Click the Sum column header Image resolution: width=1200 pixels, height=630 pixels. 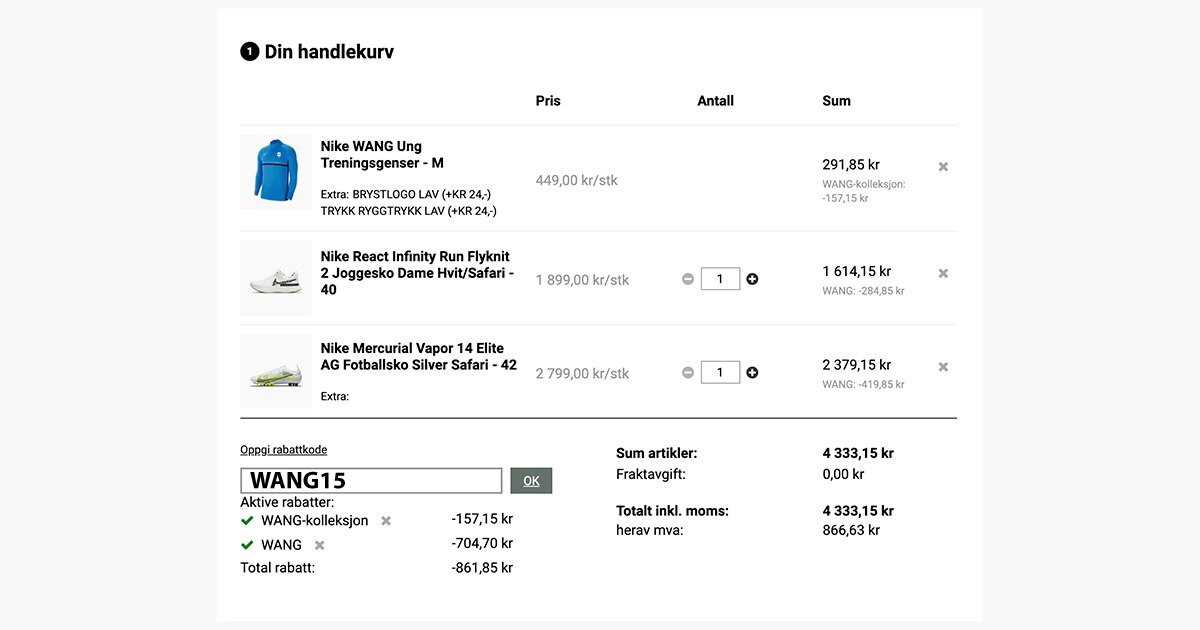coord(837,101)
